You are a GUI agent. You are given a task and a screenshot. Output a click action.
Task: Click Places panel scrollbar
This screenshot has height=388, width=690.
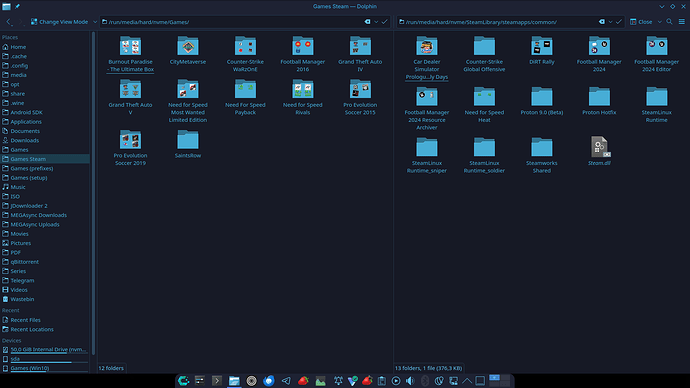click(x=93, y=194)
